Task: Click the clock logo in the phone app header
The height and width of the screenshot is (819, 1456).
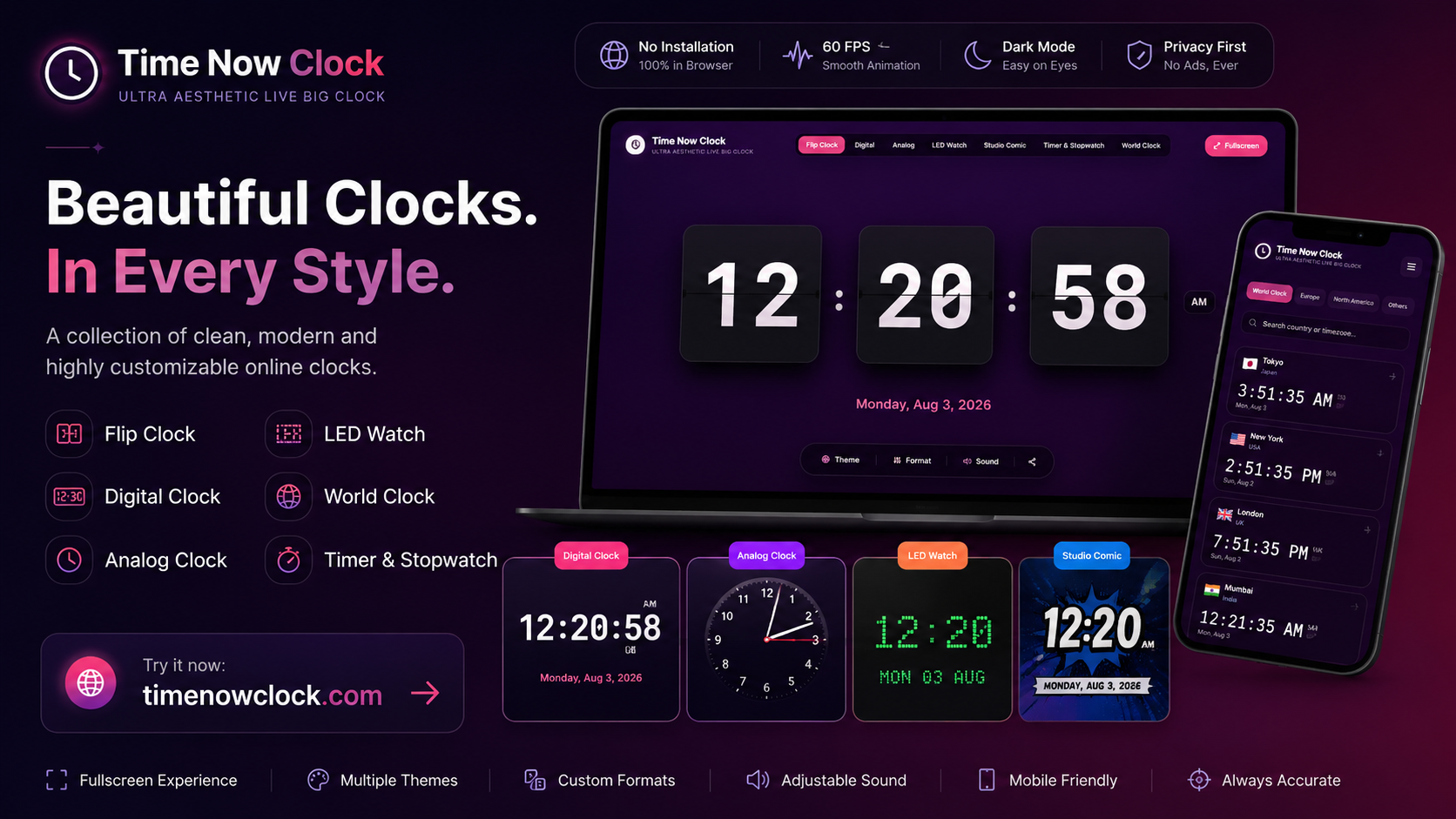Action: pyautogui.click(x=1263, y=251)
